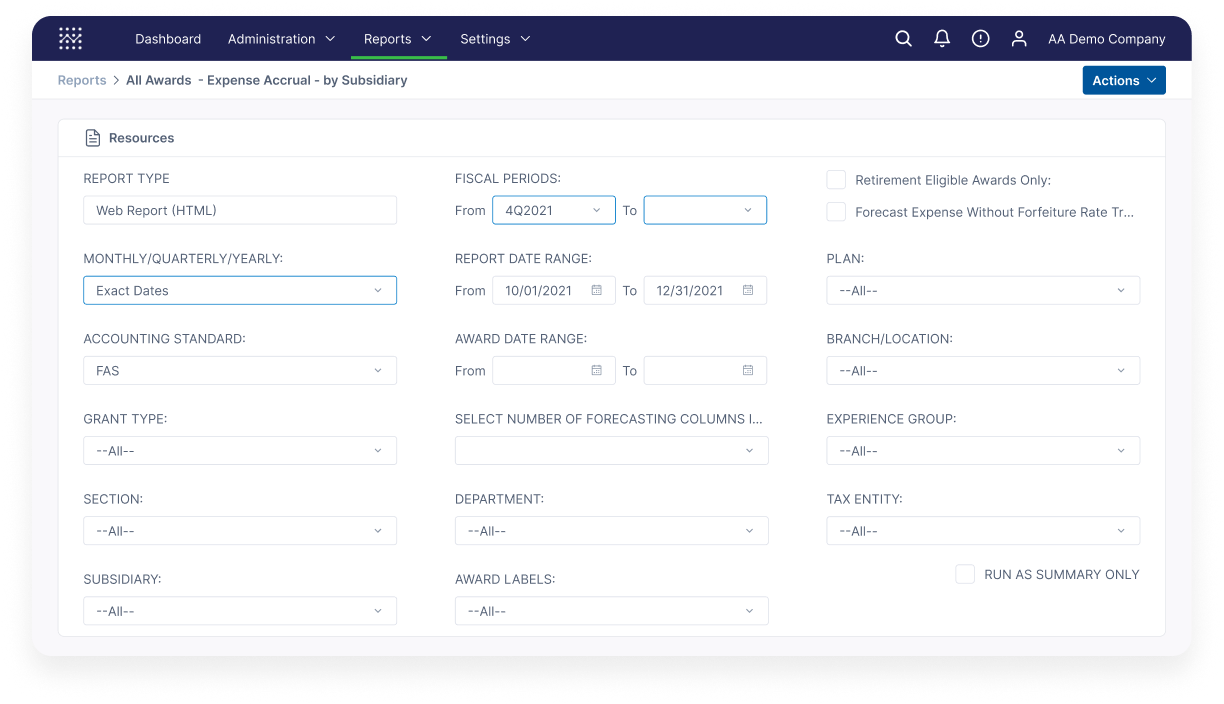Image resolution: width=1224 pixels, height=704 pixels.
Task: Check Forecast Expense Without Forfeiture Rate
Action: (x=836, y=212)
